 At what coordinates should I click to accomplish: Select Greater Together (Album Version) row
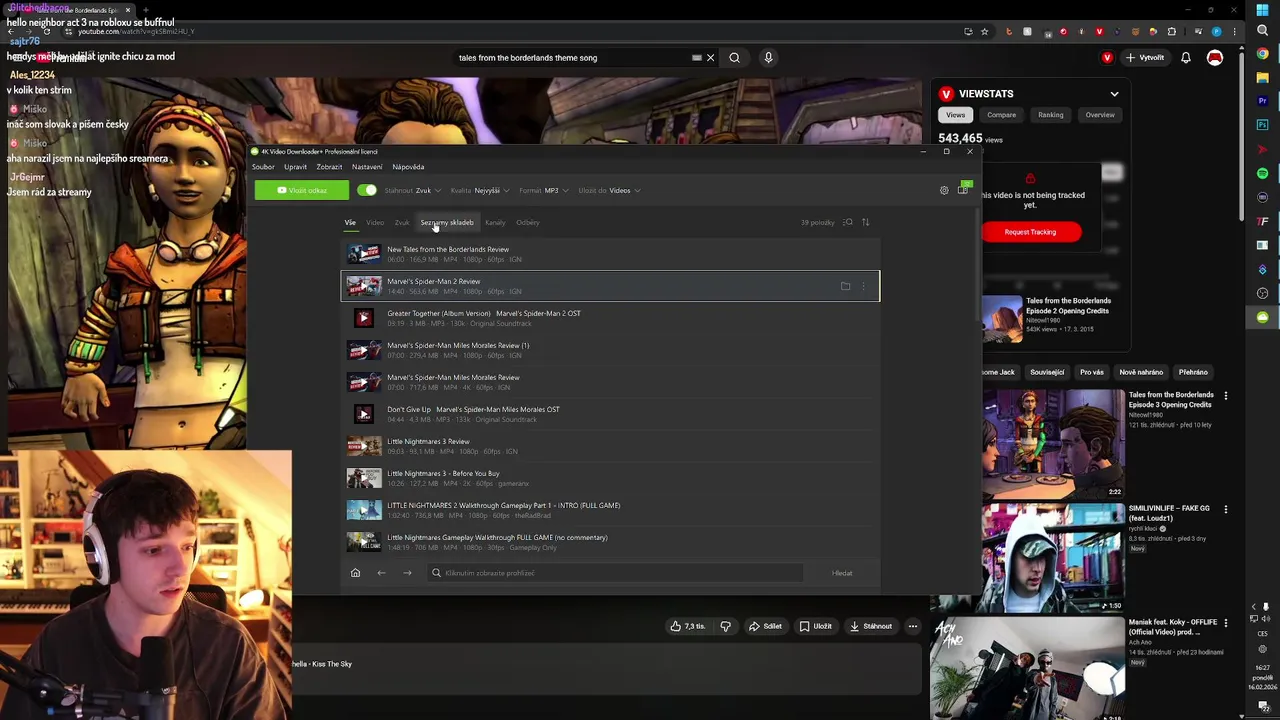click(x=610, y=318)
